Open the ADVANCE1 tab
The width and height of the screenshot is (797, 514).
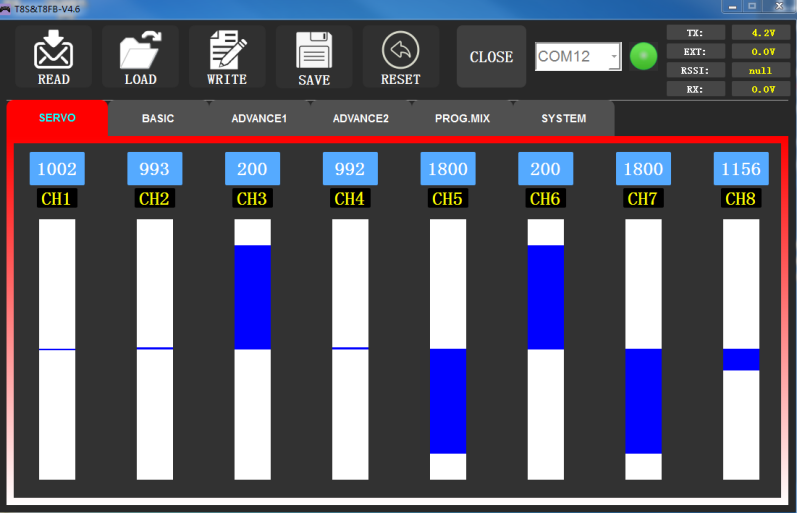(x=259, y=118)
